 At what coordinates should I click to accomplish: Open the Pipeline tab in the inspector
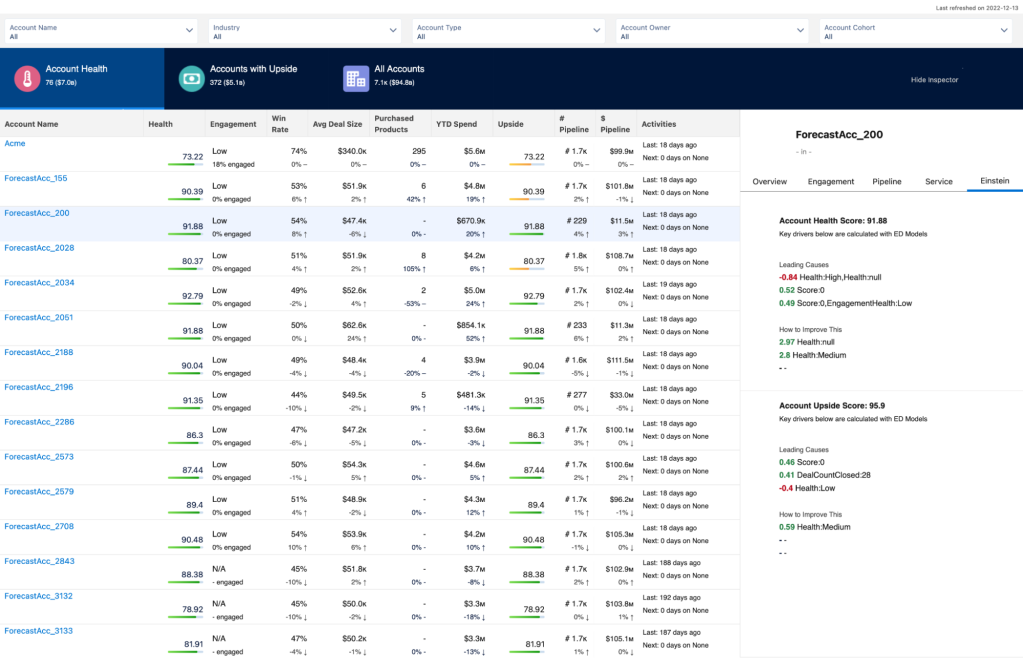889,182
